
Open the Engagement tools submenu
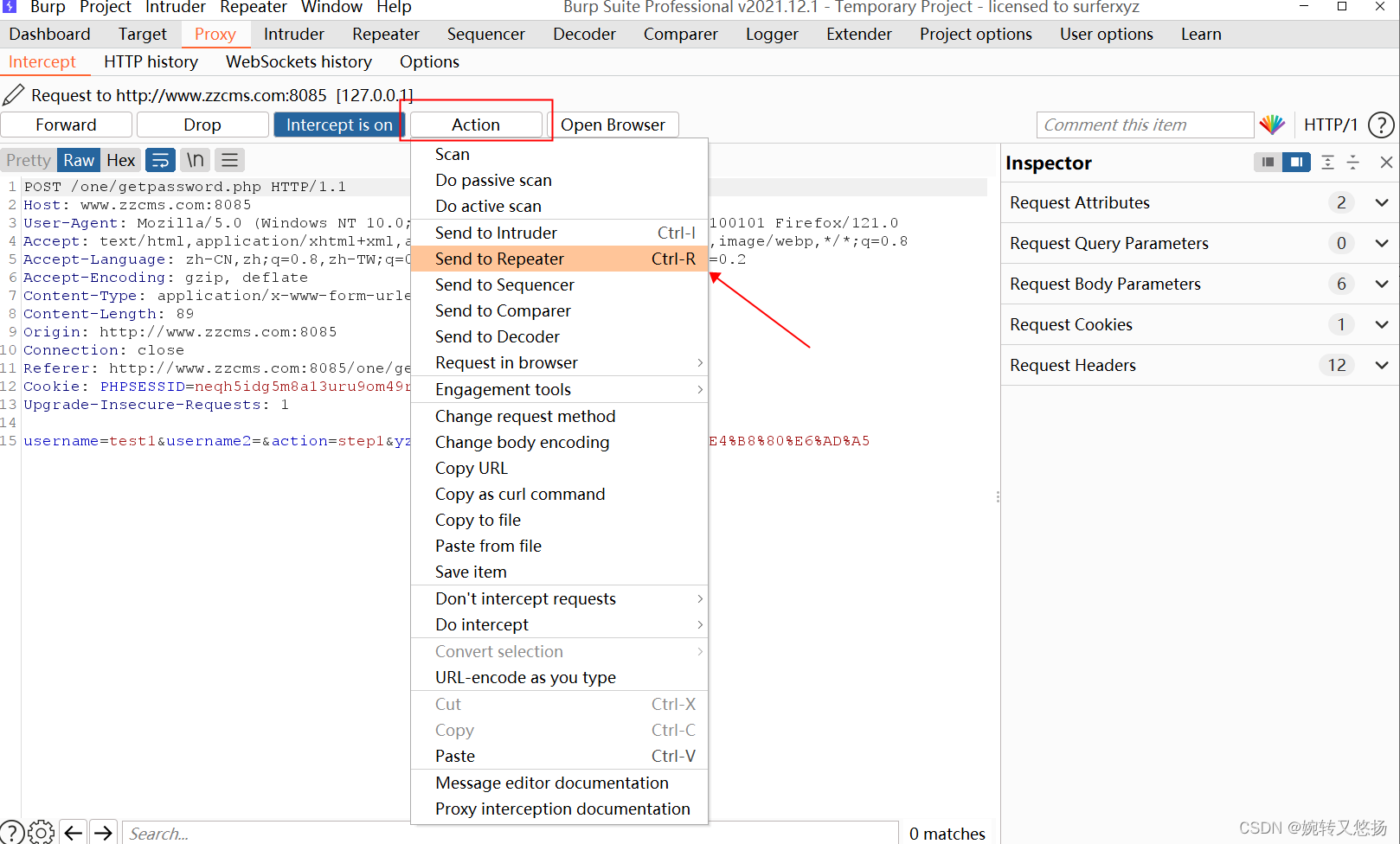click(x=559, y=389)
